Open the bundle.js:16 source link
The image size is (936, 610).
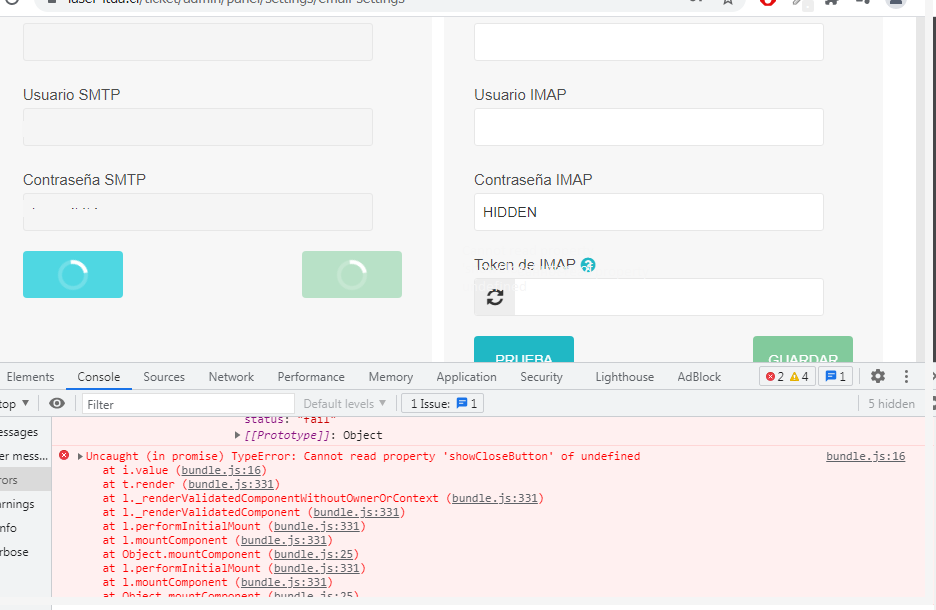pyautogui.click(x=864, y=455)
